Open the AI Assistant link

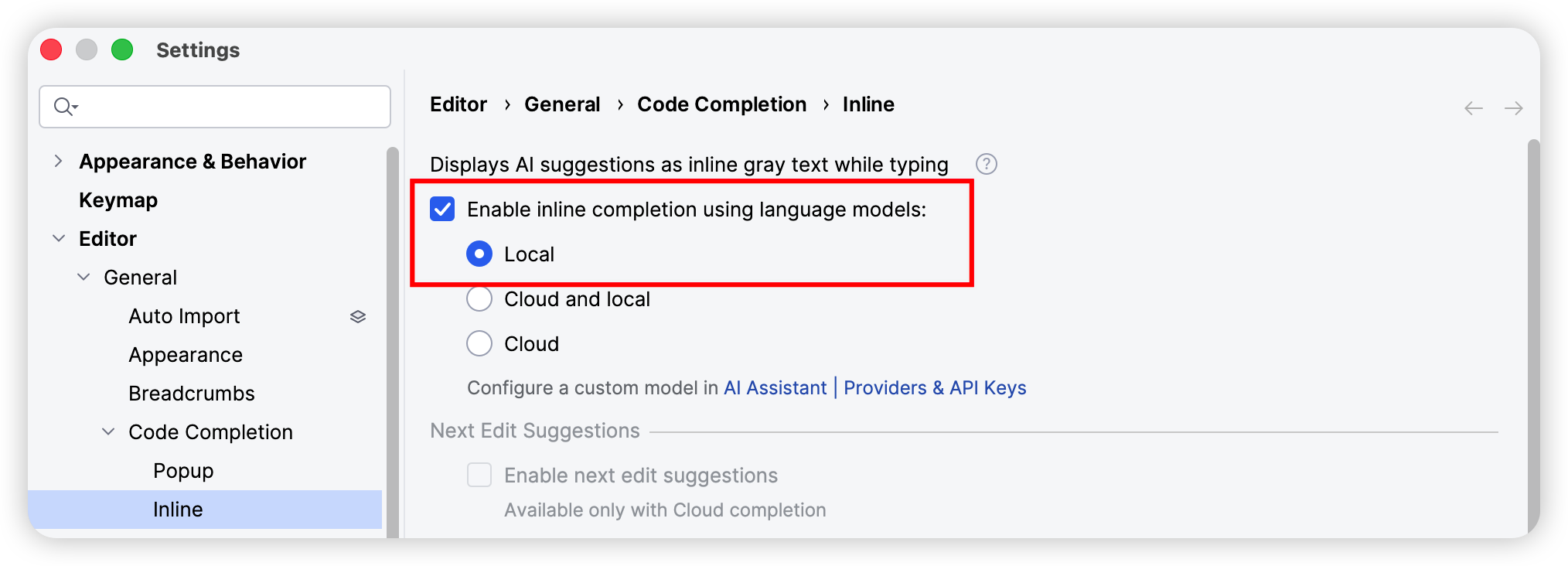tap(775, 388)
